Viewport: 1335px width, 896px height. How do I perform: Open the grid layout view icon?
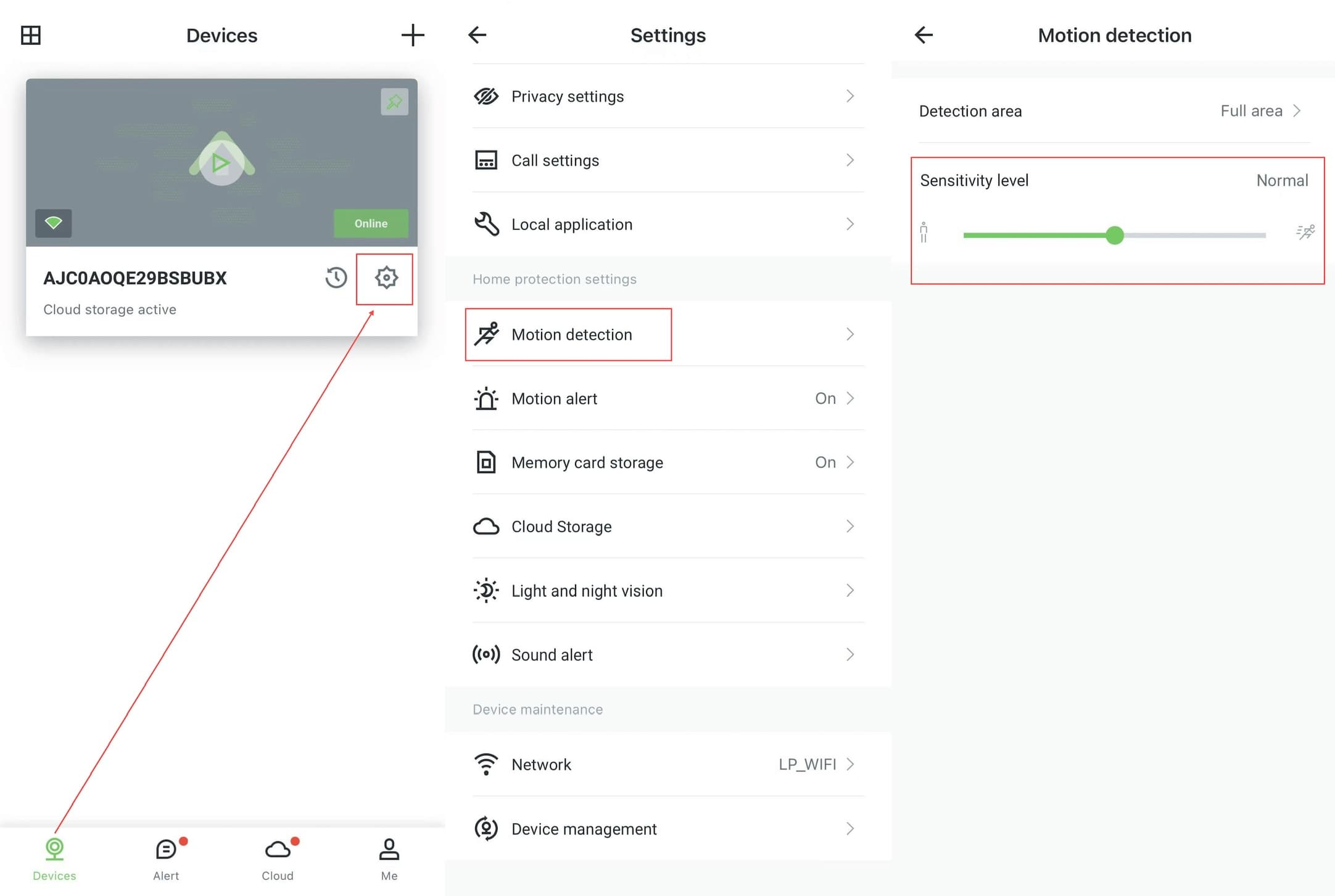(x=31, y=35)
